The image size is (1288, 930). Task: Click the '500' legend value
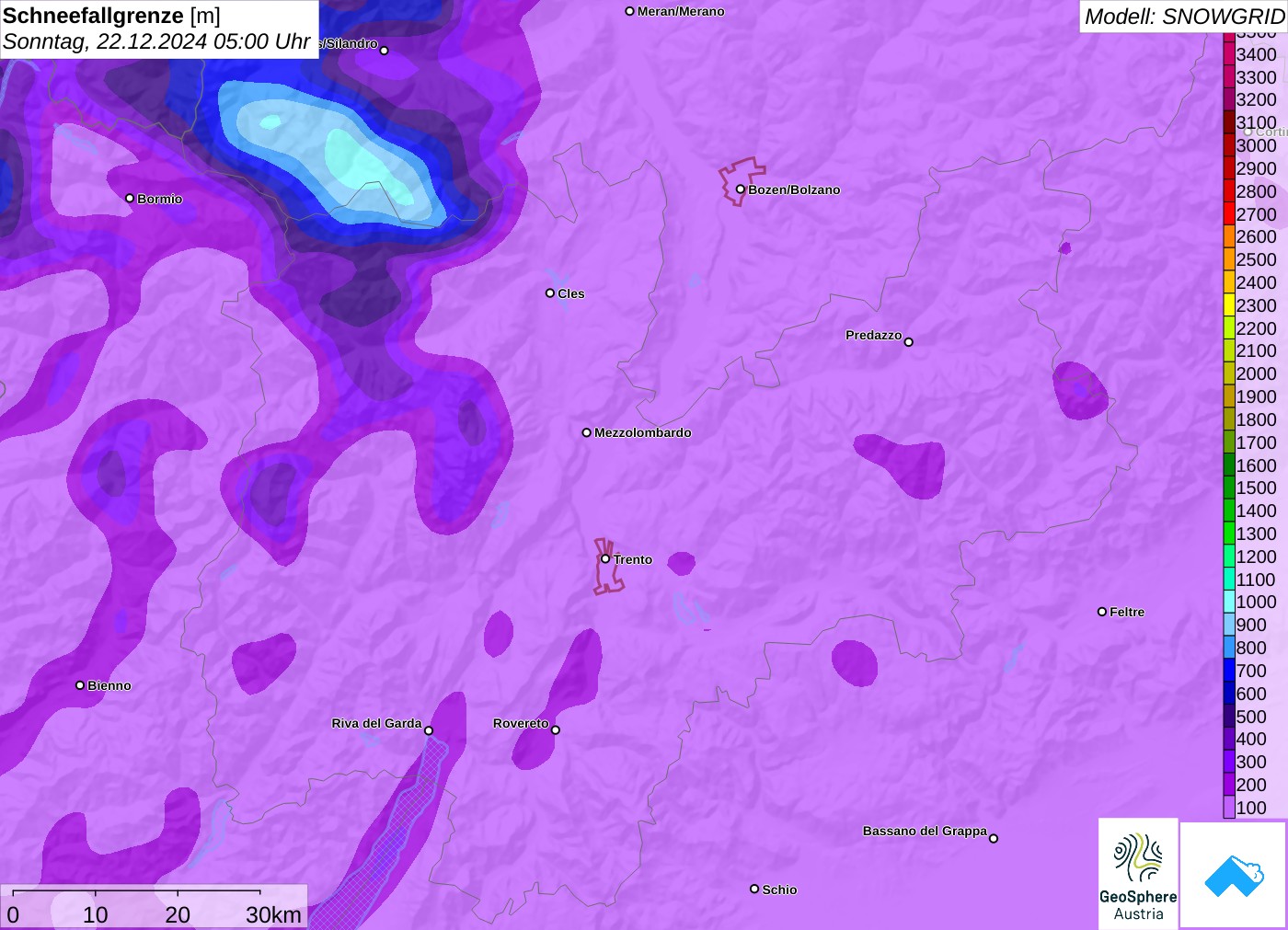(x=1251, y=717)
